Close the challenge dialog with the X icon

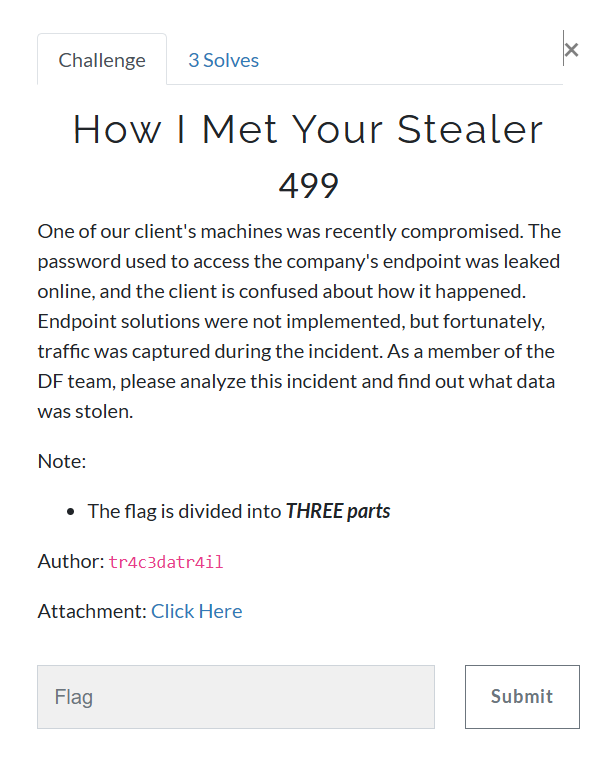point(571,50)
